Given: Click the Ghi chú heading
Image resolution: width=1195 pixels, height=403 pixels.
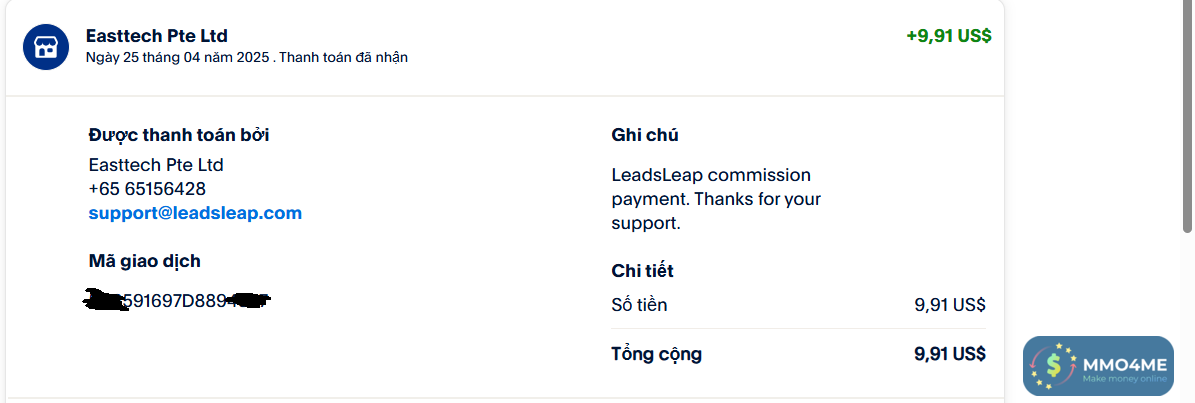Looking at the screenshot, I should tap(645, 135).
